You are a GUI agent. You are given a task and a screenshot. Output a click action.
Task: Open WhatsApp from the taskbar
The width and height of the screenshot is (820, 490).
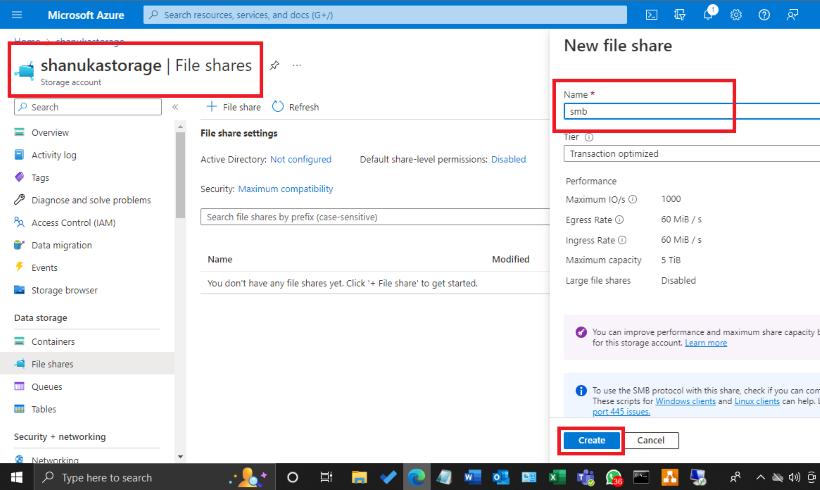pos(613,477)
